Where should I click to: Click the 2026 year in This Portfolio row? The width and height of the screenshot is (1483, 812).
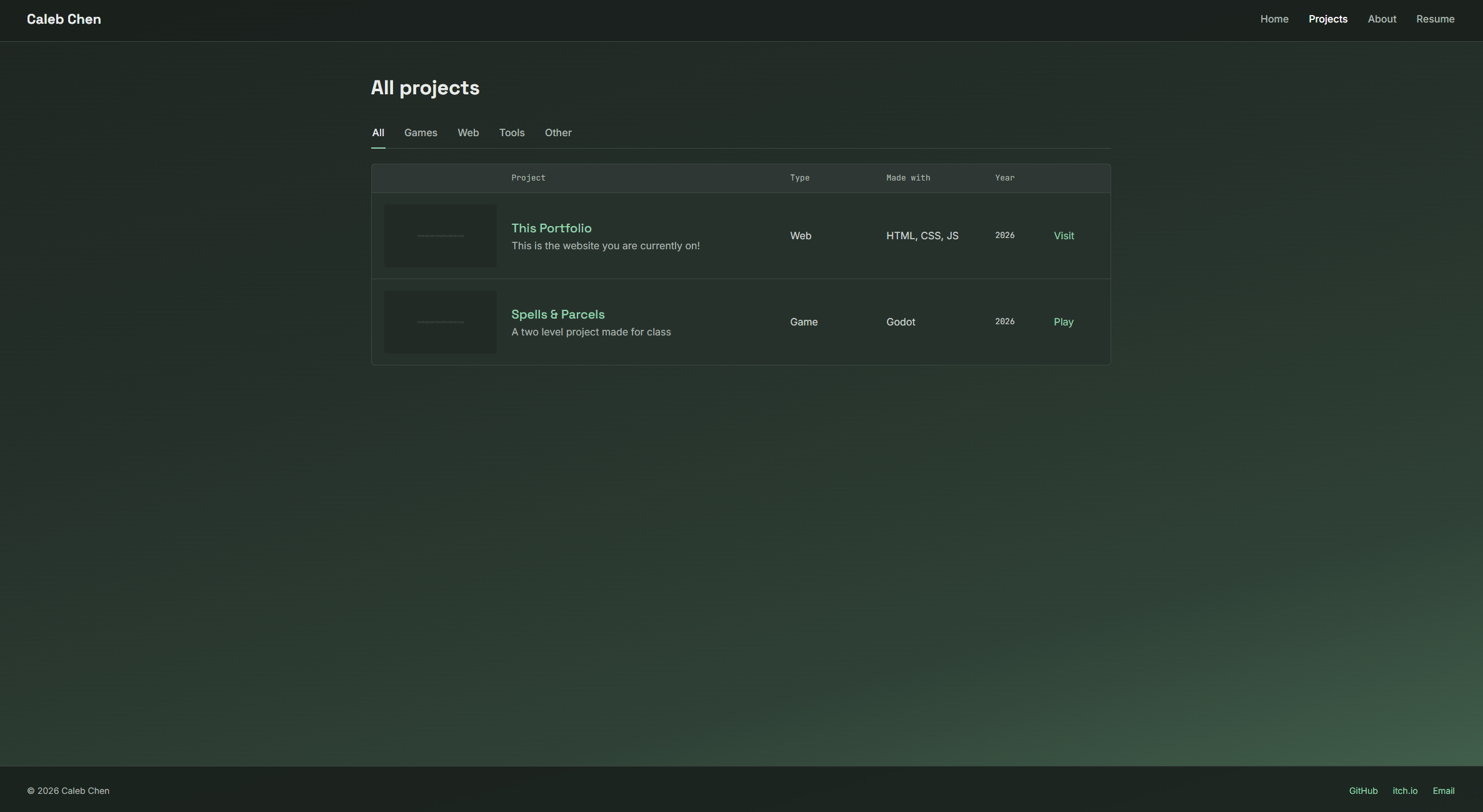1004,235
